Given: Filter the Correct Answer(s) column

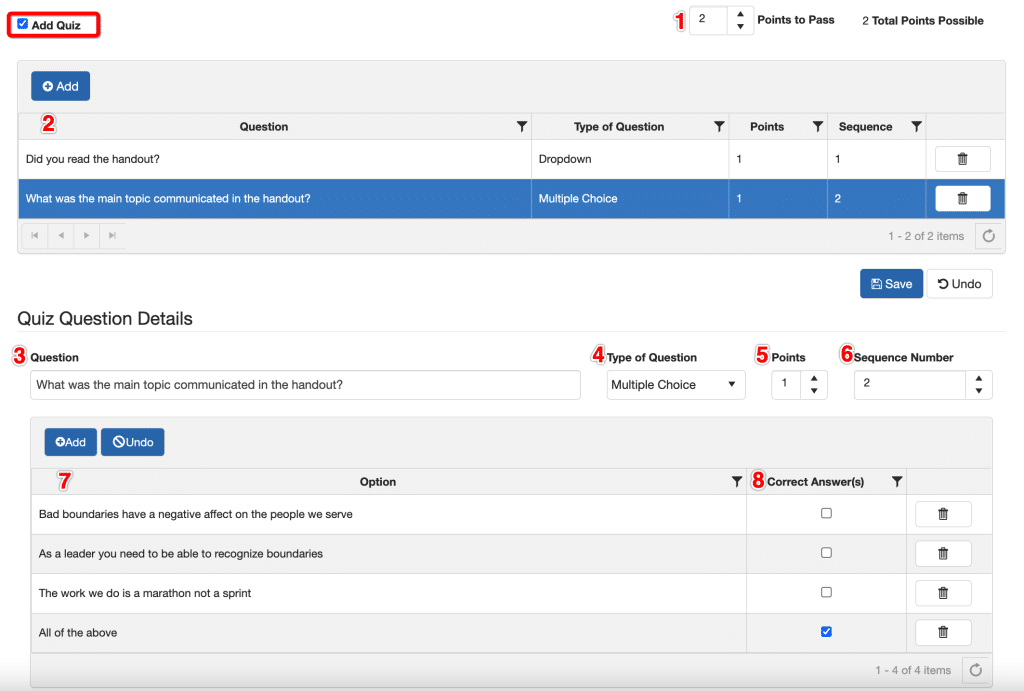Looking at the screenshot, I should pyautogui.click(x=897, y=482).
